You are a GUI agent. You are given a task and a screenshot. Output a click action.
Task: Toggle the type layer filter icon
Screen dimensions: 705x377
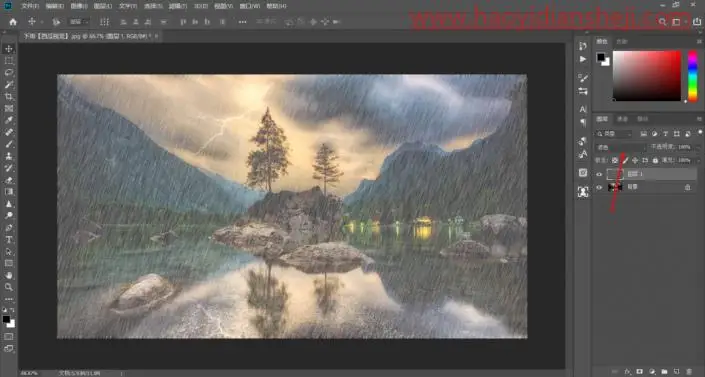(665, 134)
